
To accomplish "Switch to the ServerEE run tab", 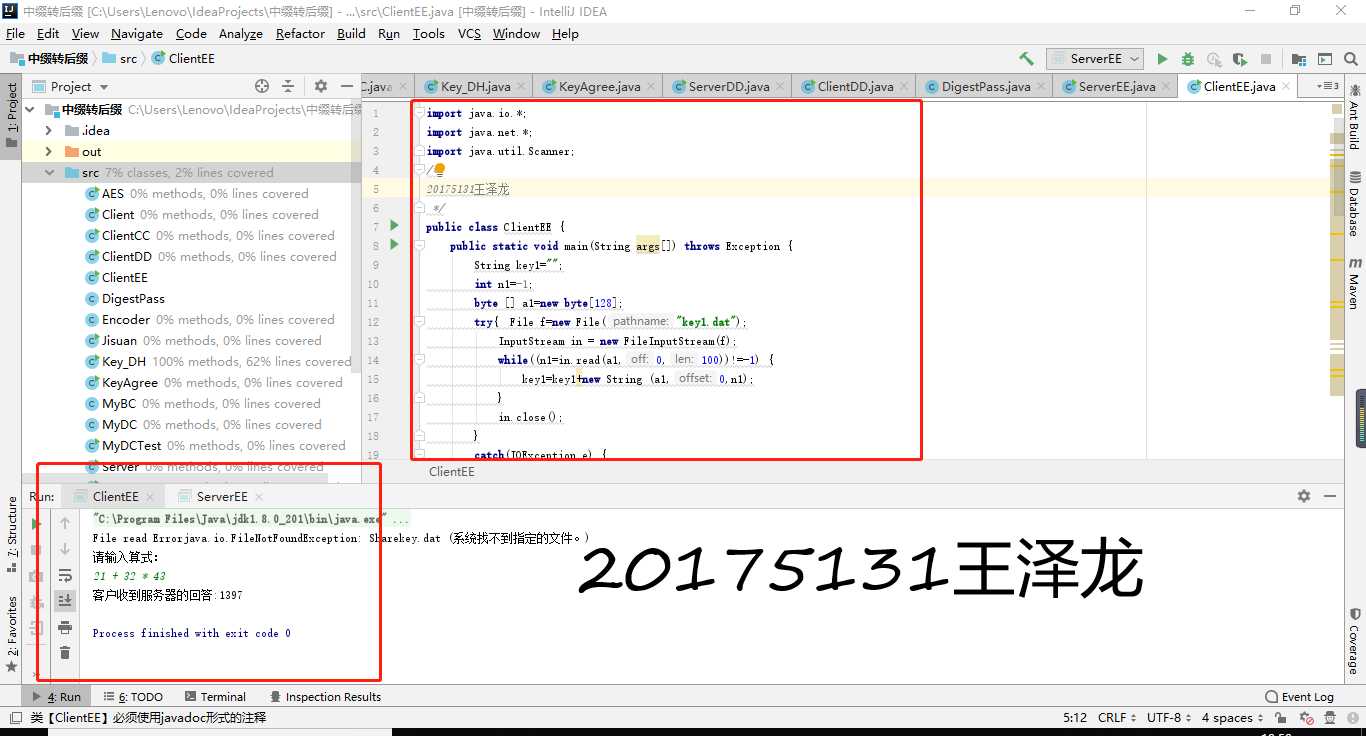I will [x=222, y=496].
